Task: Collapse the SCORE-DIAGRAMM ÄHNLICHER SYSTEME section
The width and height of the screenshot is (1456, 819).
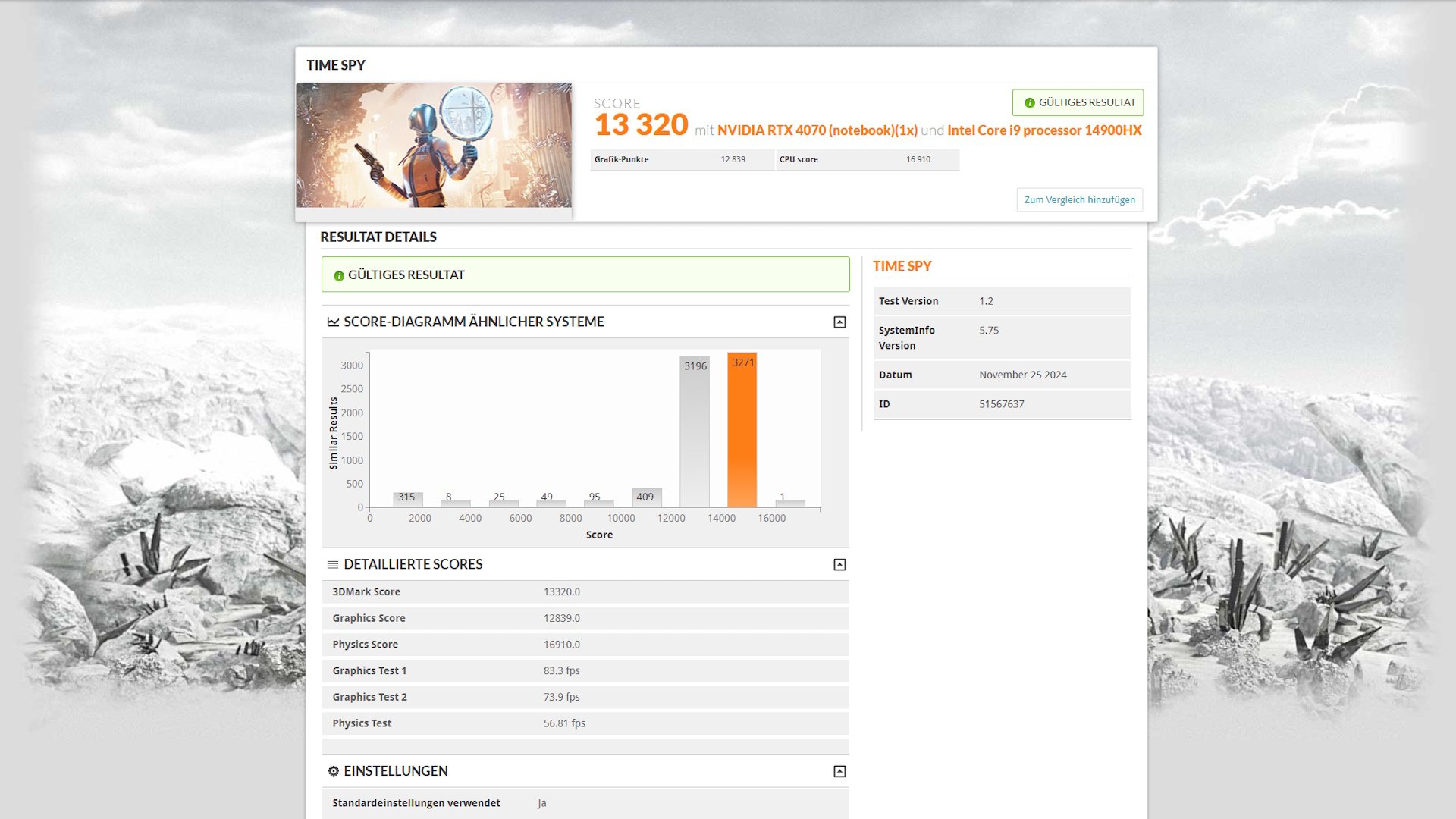Action: 838,322
